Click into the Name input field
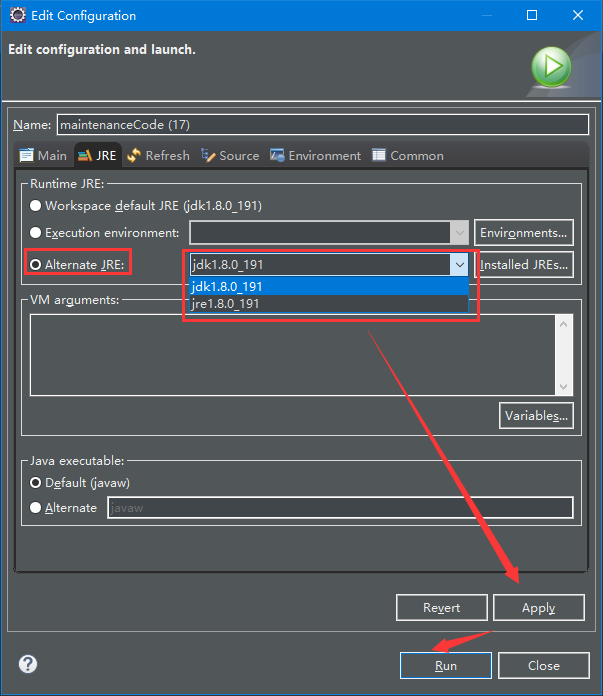Image resolution: width=603 pixels, height=696 pixels. coord(323,125)
